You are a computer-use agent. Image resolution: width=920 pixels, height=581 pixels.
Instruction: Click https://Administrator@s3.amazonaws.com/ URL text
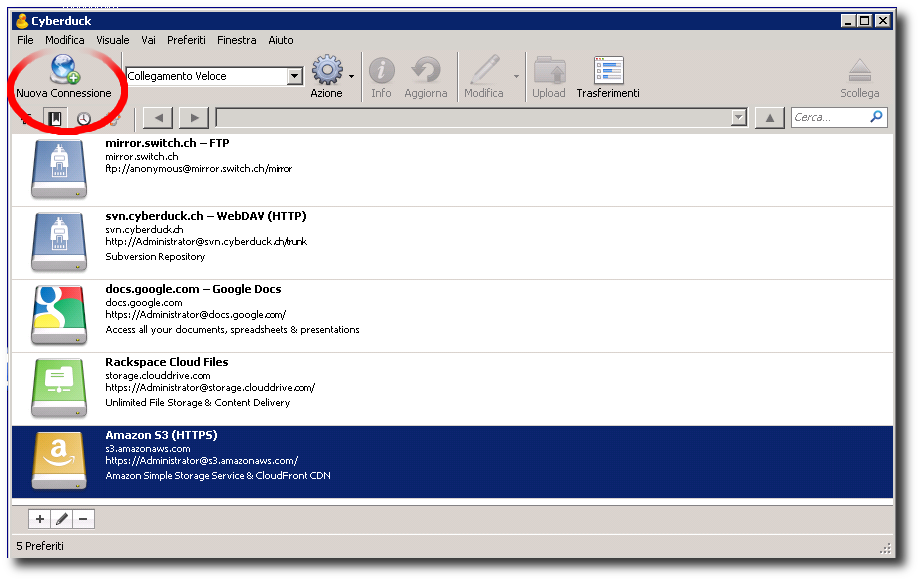click(x=201, y=461)
